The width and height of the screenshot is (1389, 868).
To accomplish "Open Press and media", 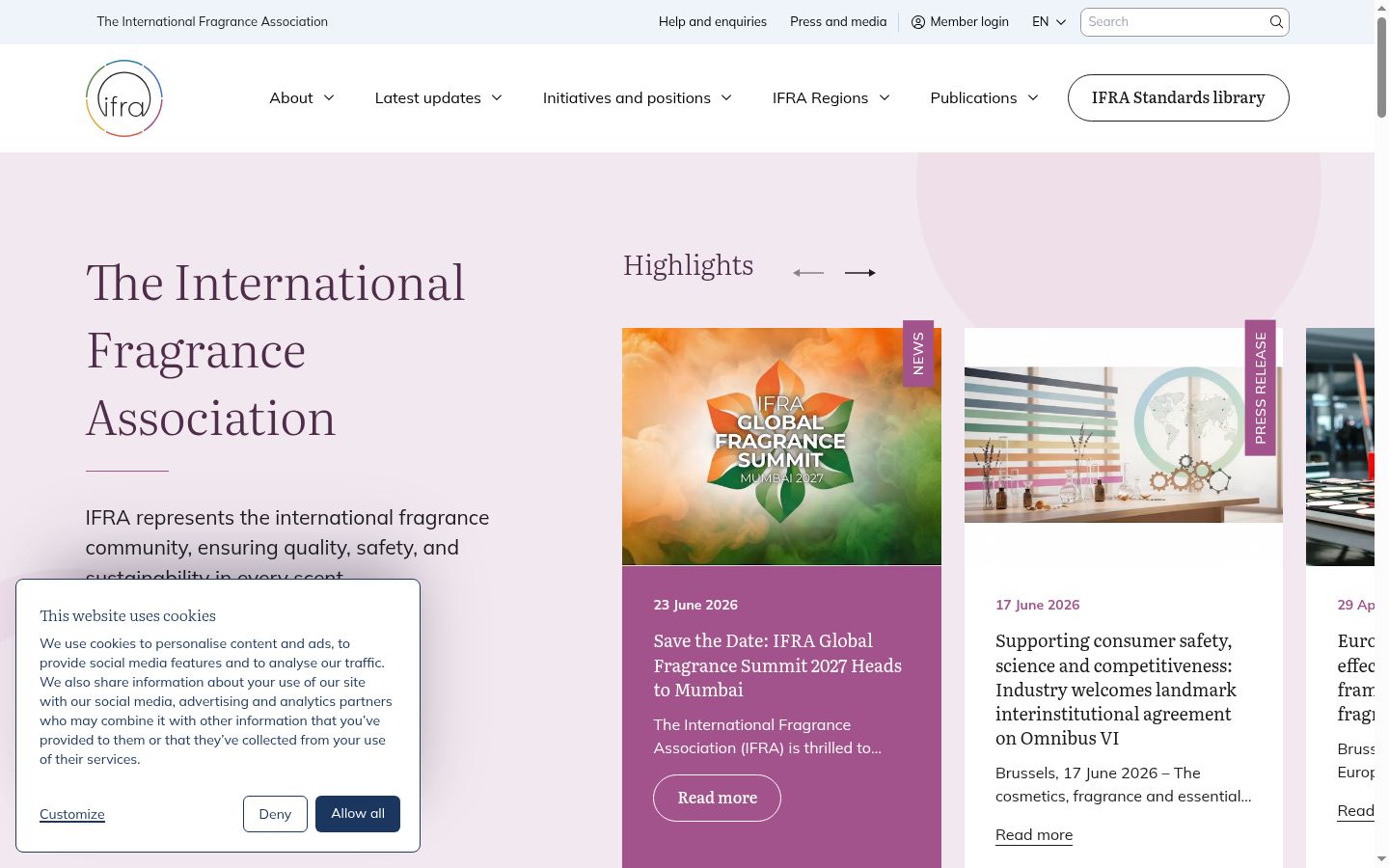I will coord(838,22).
